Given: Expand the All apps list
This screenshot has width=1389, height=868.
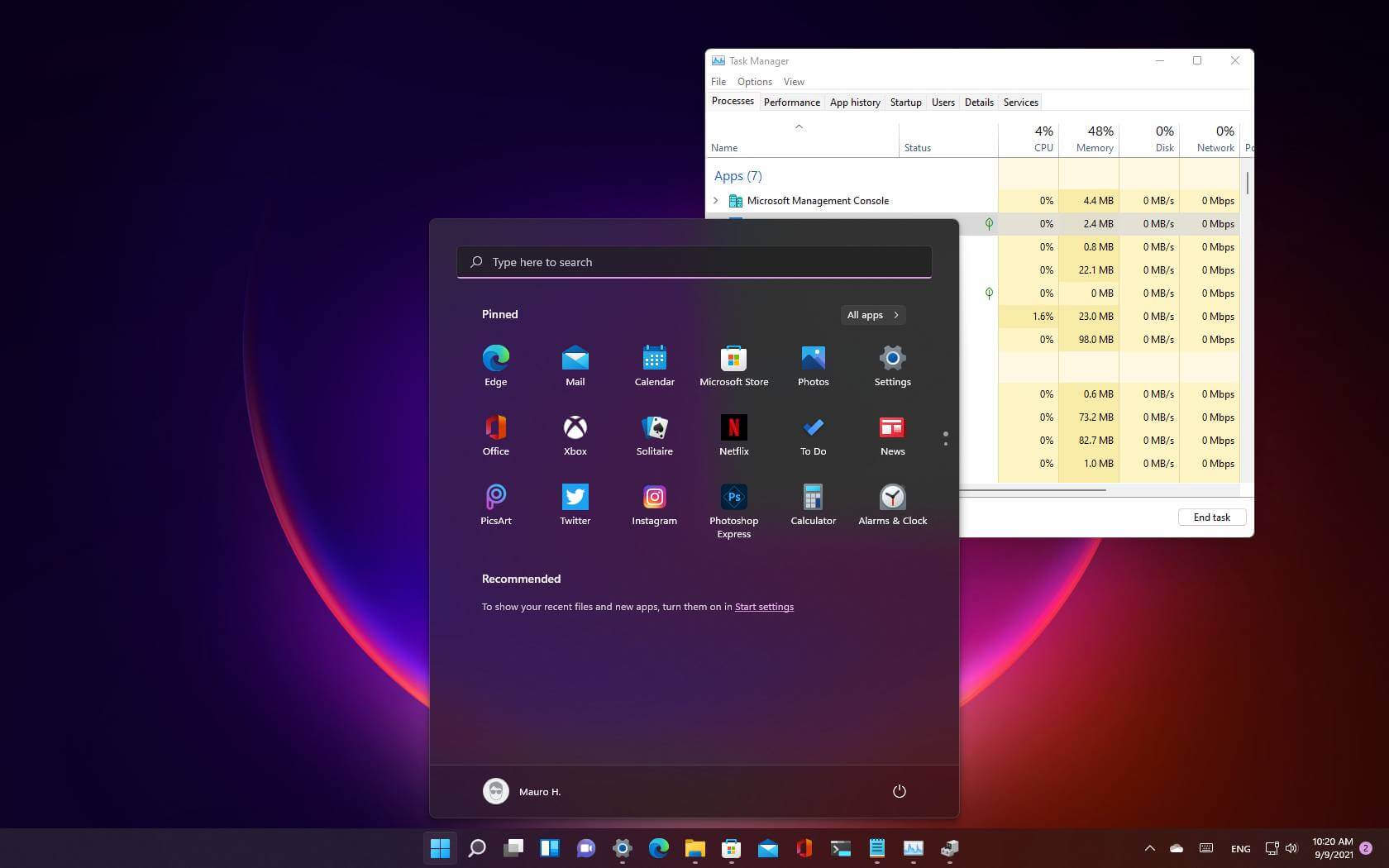Looking at the screenshot, I should pos(872,315).
